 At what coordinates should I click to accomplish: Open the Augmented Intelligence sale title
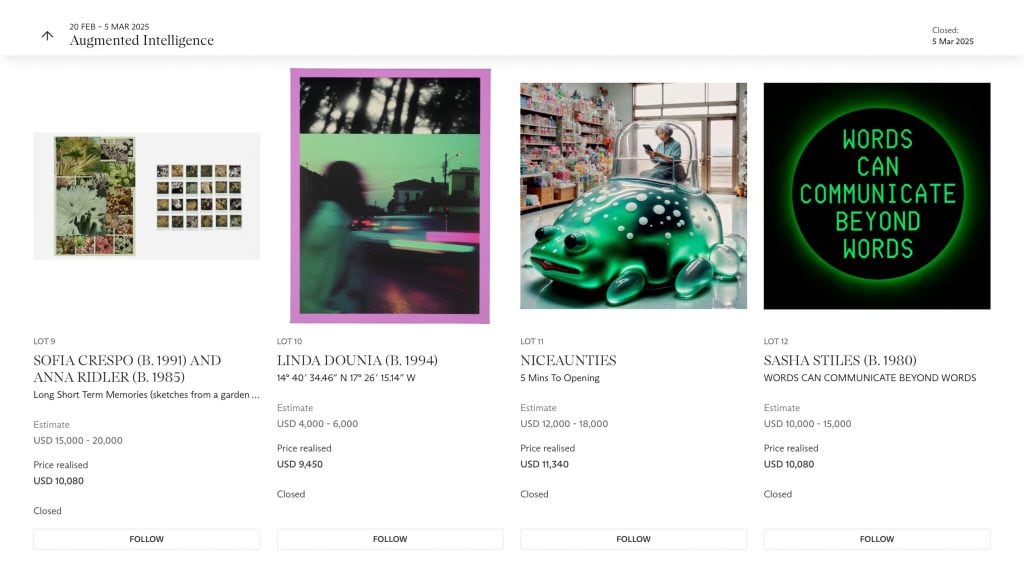click(142, 40)
